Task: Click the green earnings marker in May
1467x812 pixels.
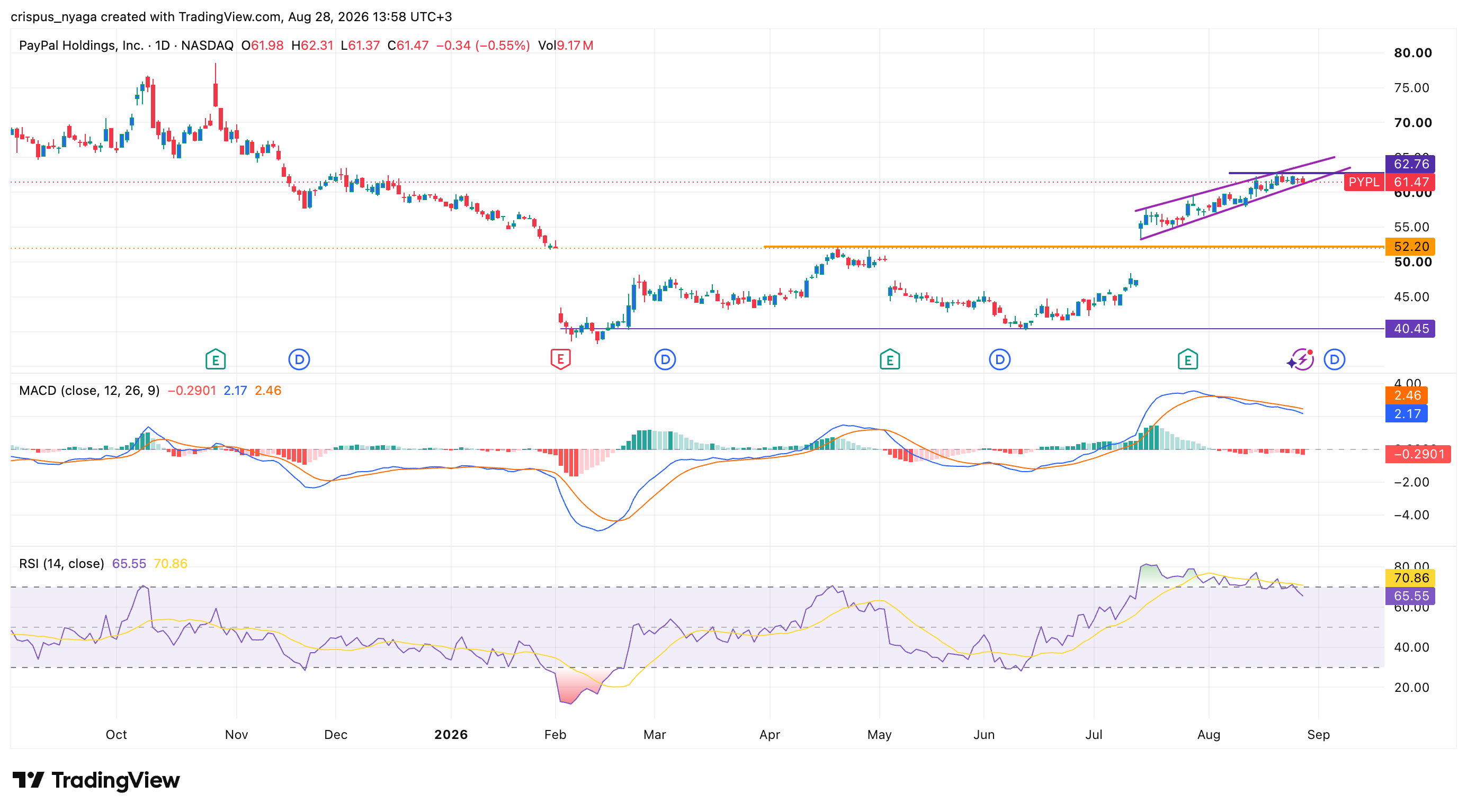Action: pos(890,359)
